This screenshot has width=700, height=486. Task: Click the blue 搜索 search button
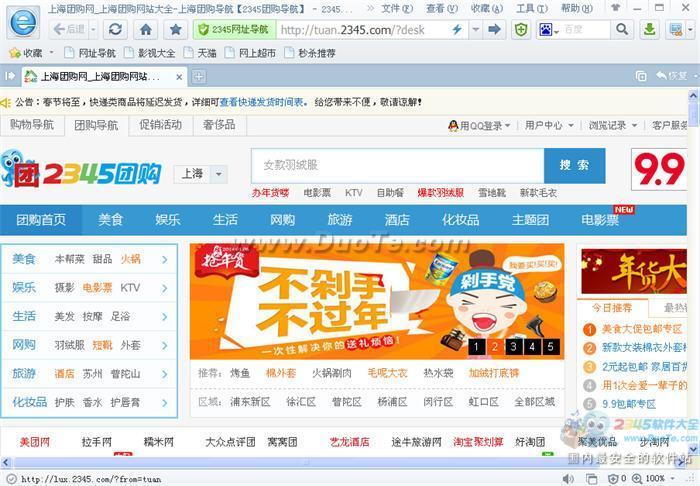pyautogui.click(x=575, y=165)
